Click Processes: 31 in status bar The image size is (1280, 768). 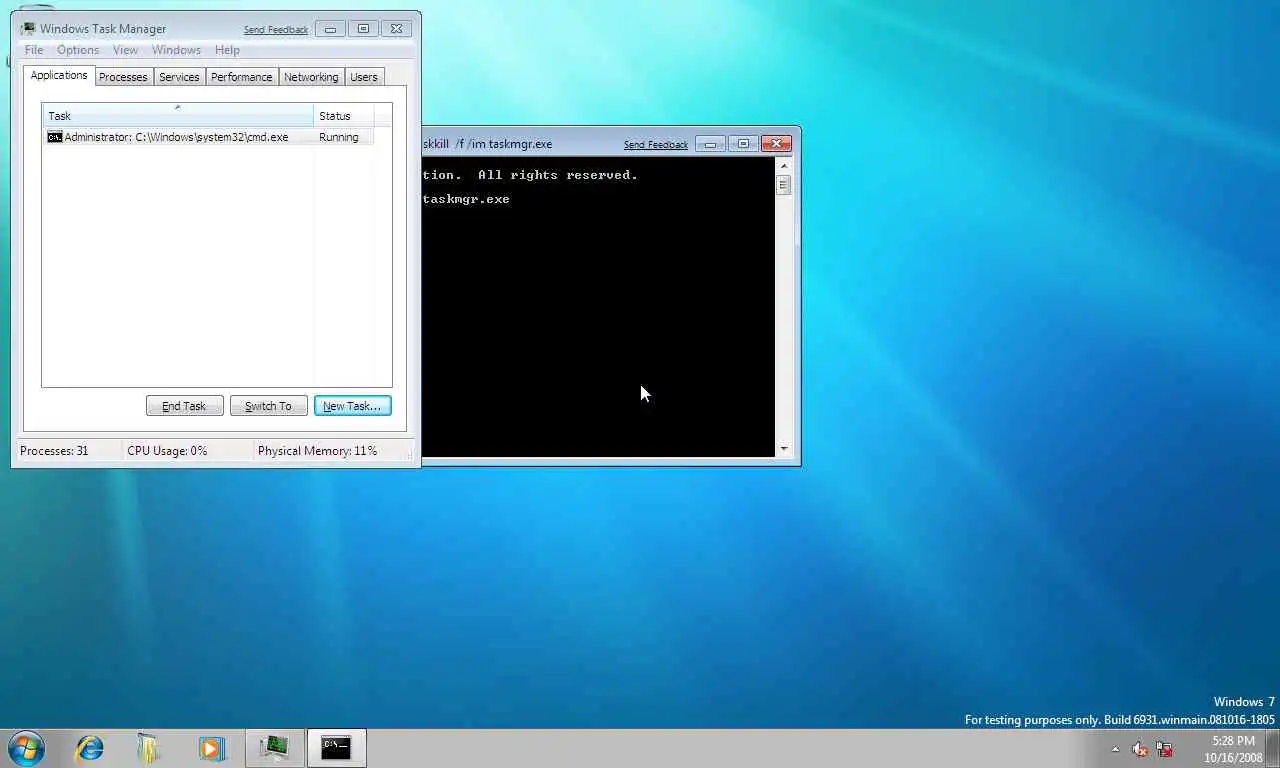pyautogui.click(x=54, y=451)
